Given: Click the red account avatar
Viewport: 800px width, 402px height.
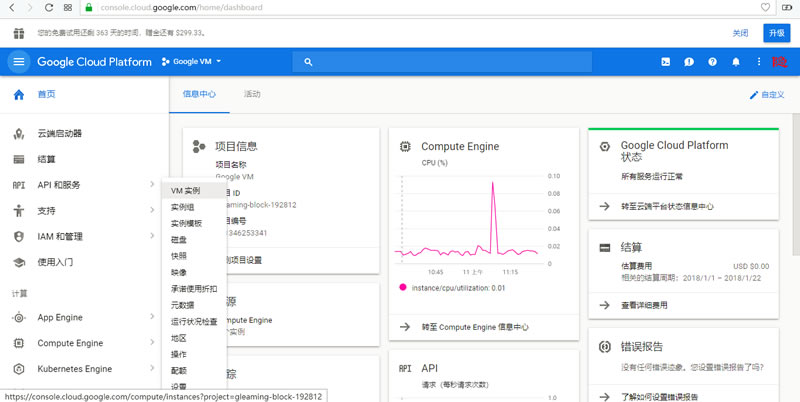Looking at the screenshot, I should pyautogui.click(x=780, y=62).
